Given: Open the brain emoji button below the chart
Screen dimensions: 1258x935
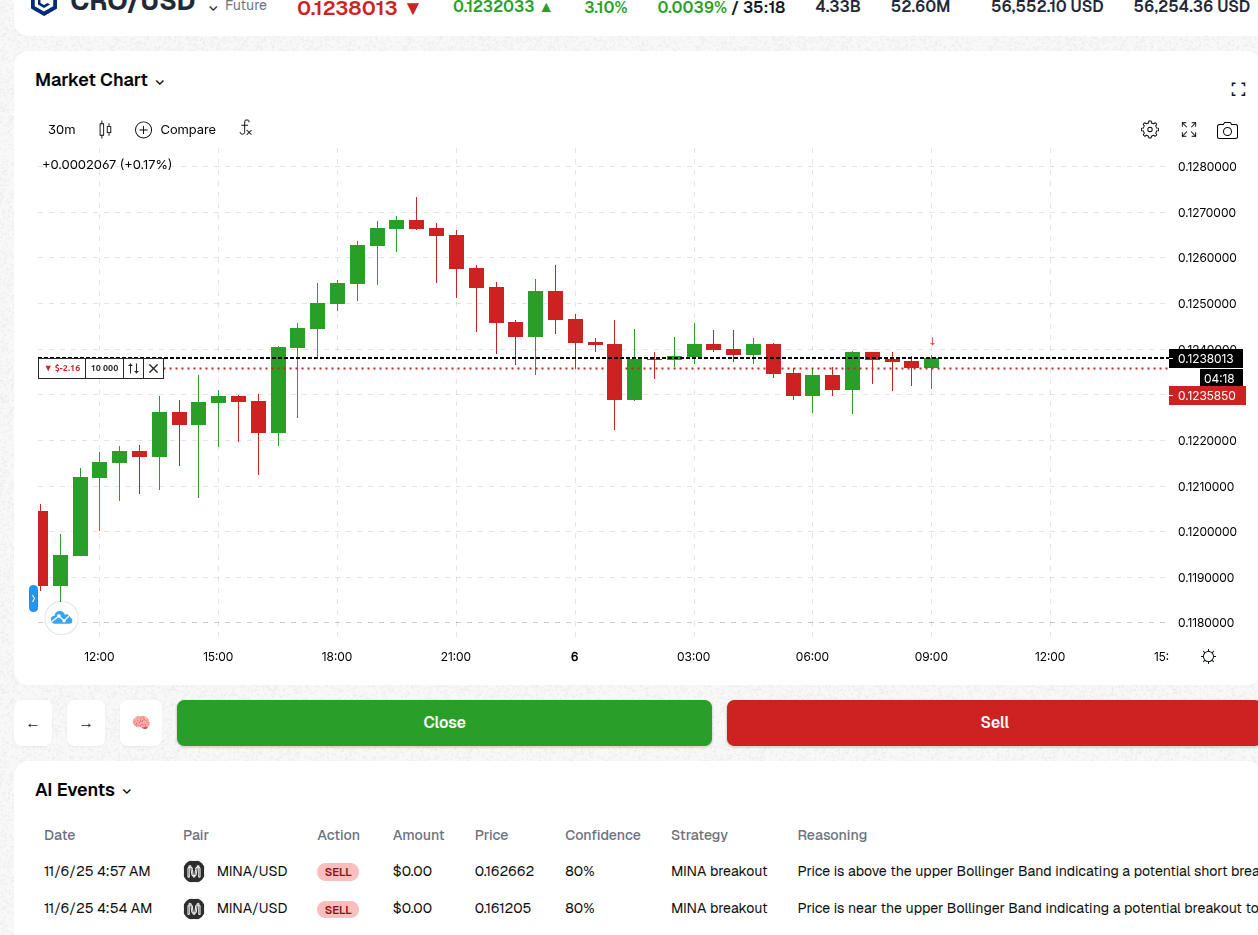Looking at the screenshot, I should pyautogui.click(x=140, y=723).
